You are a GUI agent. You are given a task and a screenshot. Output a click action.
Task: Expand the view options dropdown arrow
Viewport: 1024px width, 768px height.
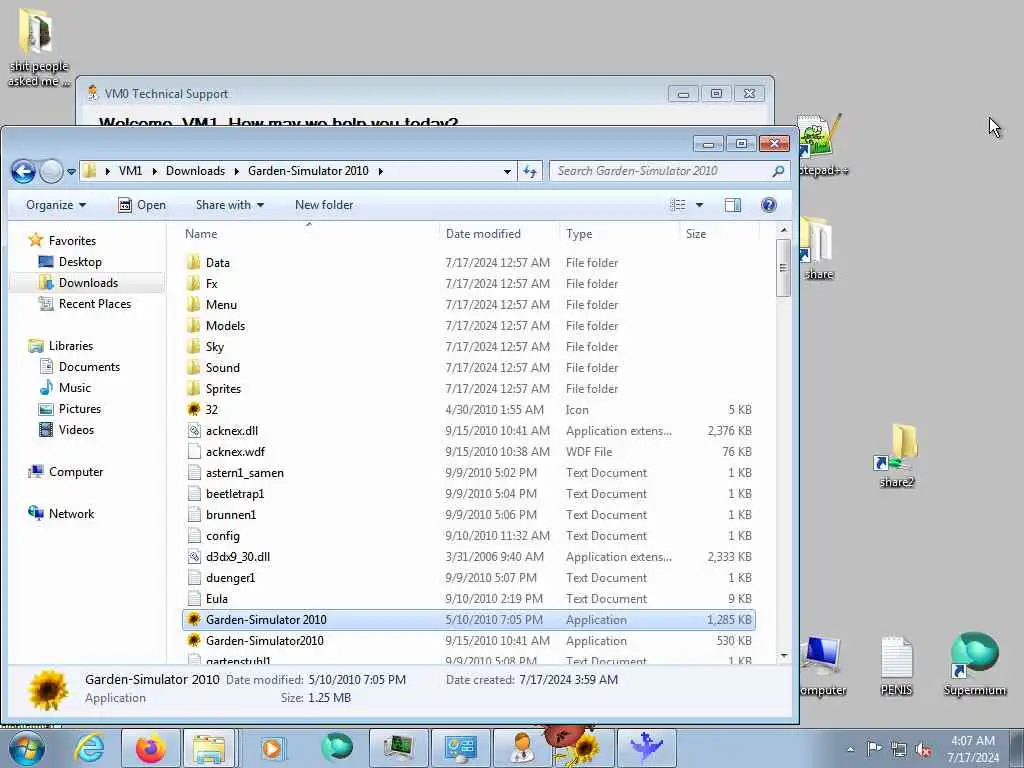tap(699, 205)
